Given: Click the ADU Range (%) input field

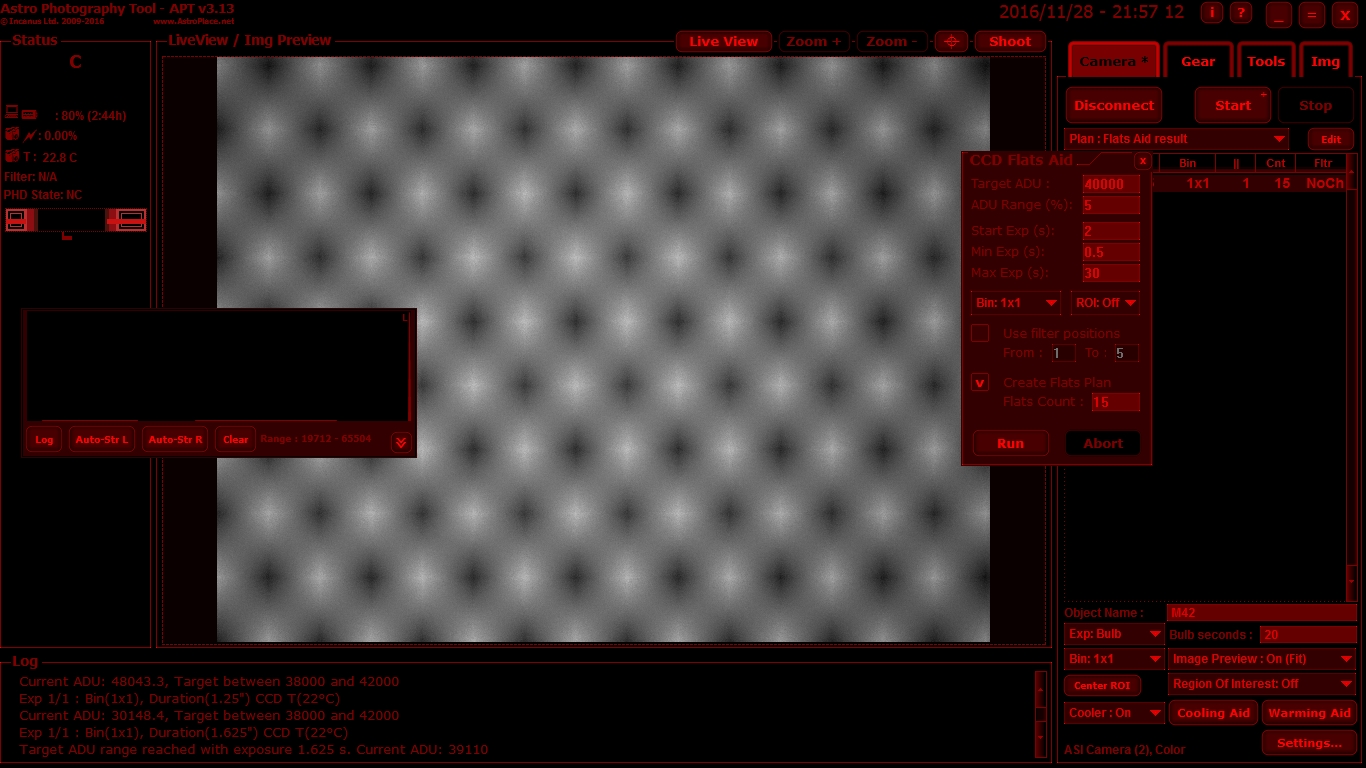Looking at the screenshot, I should coord(1111,205).
